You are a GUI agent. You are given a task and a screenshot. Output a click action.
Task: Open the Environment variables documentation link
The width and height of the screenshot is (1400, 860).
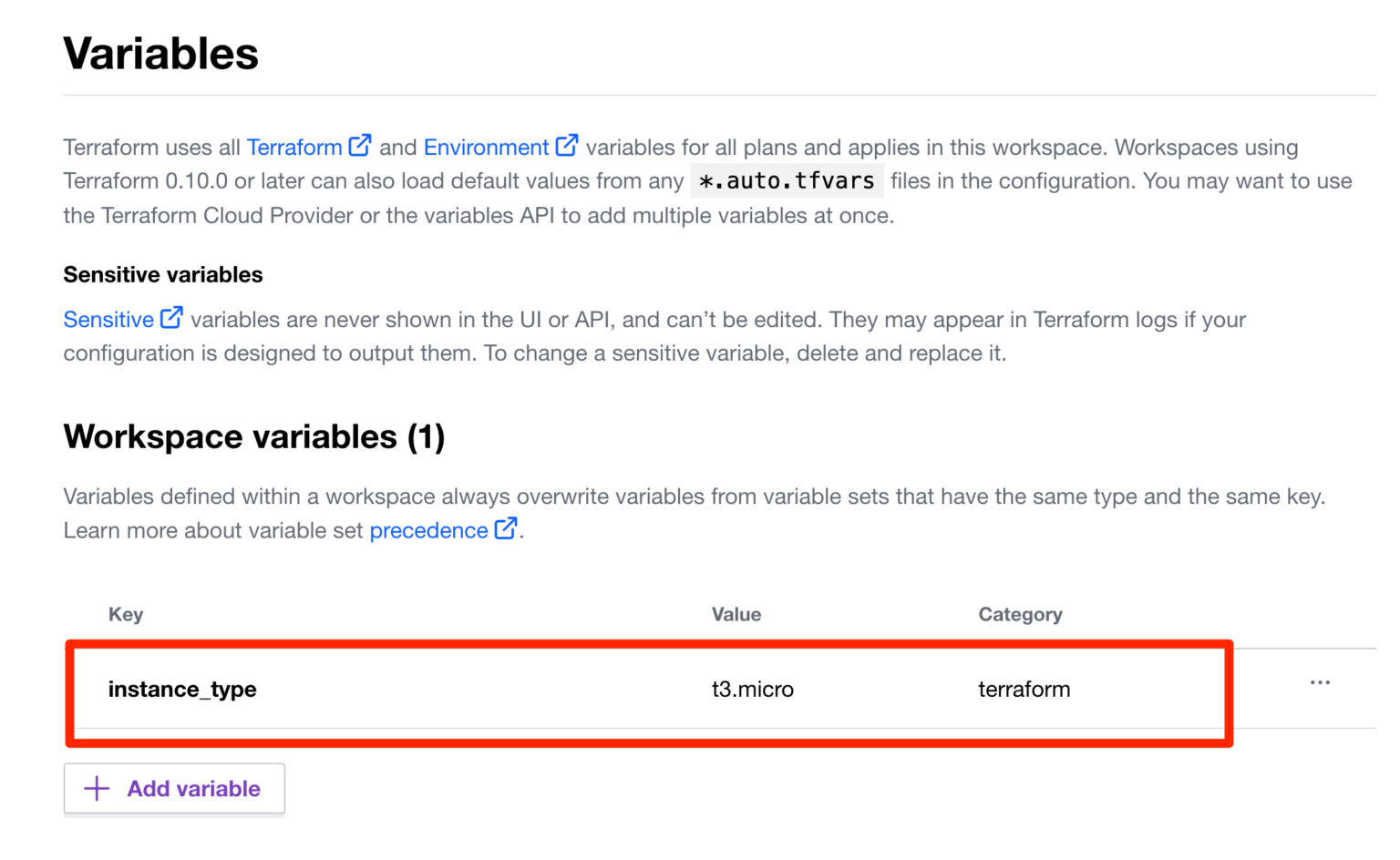point(487,147)
